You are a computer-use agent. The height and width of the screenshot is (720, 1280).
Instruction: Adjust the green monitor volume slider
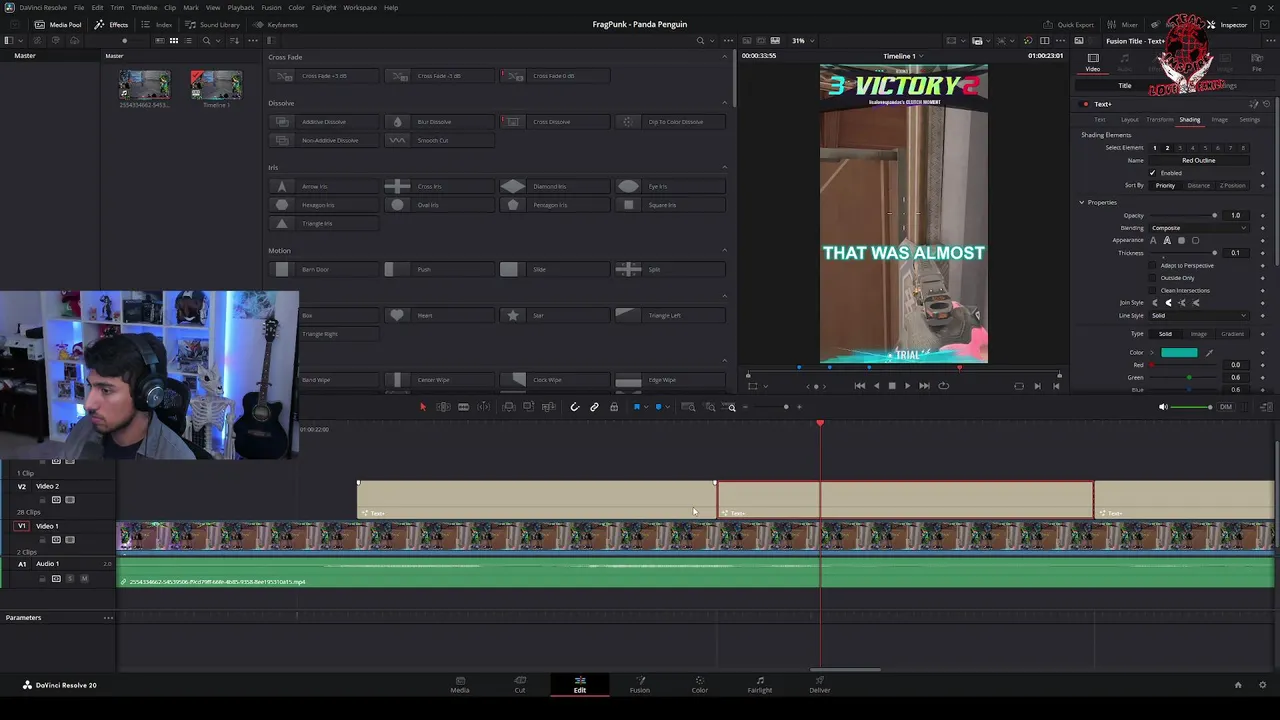1192,407
